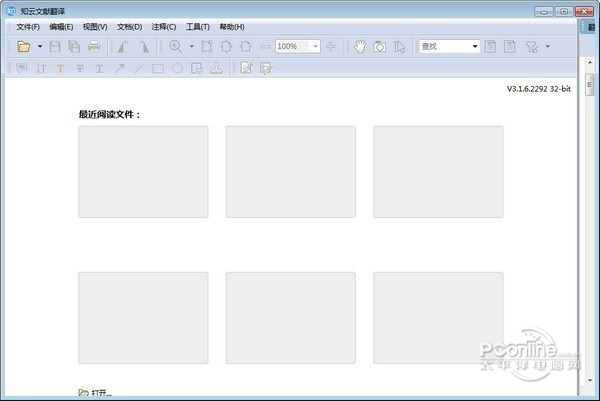Open last recent file thumbnail, bottom row
600x401 pixels.
pos(438,318)
